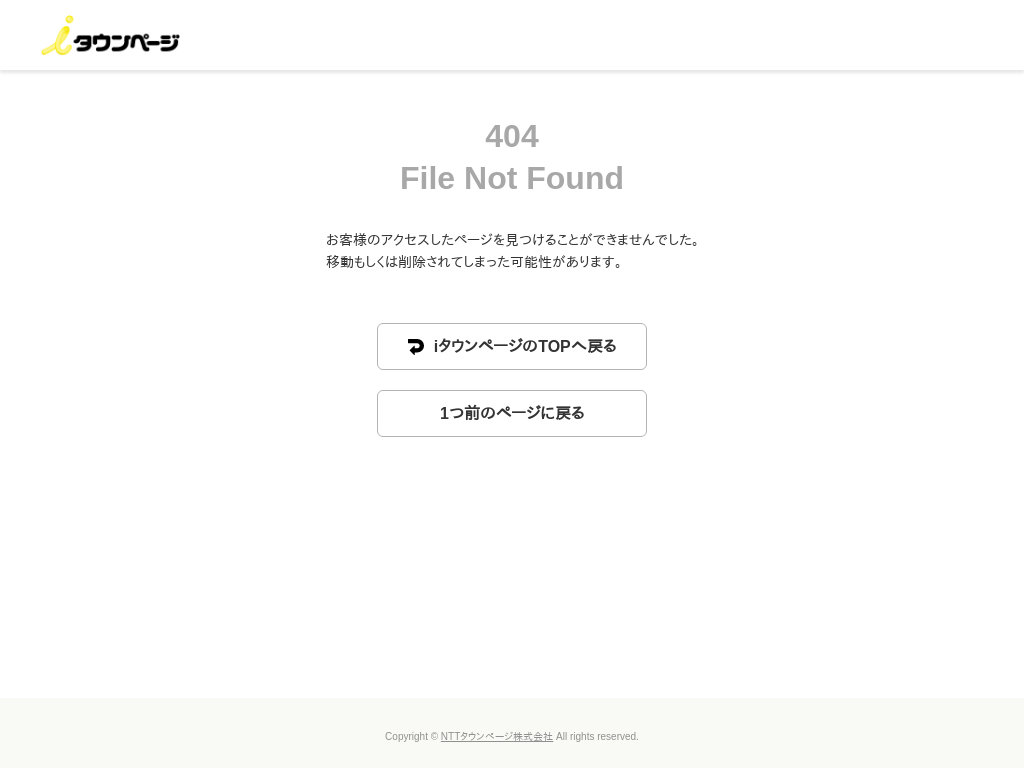This screenshot has height=768, width=1024.
Task: Click the black タウンページ katakana in the logo
Action: coord(127,42)
